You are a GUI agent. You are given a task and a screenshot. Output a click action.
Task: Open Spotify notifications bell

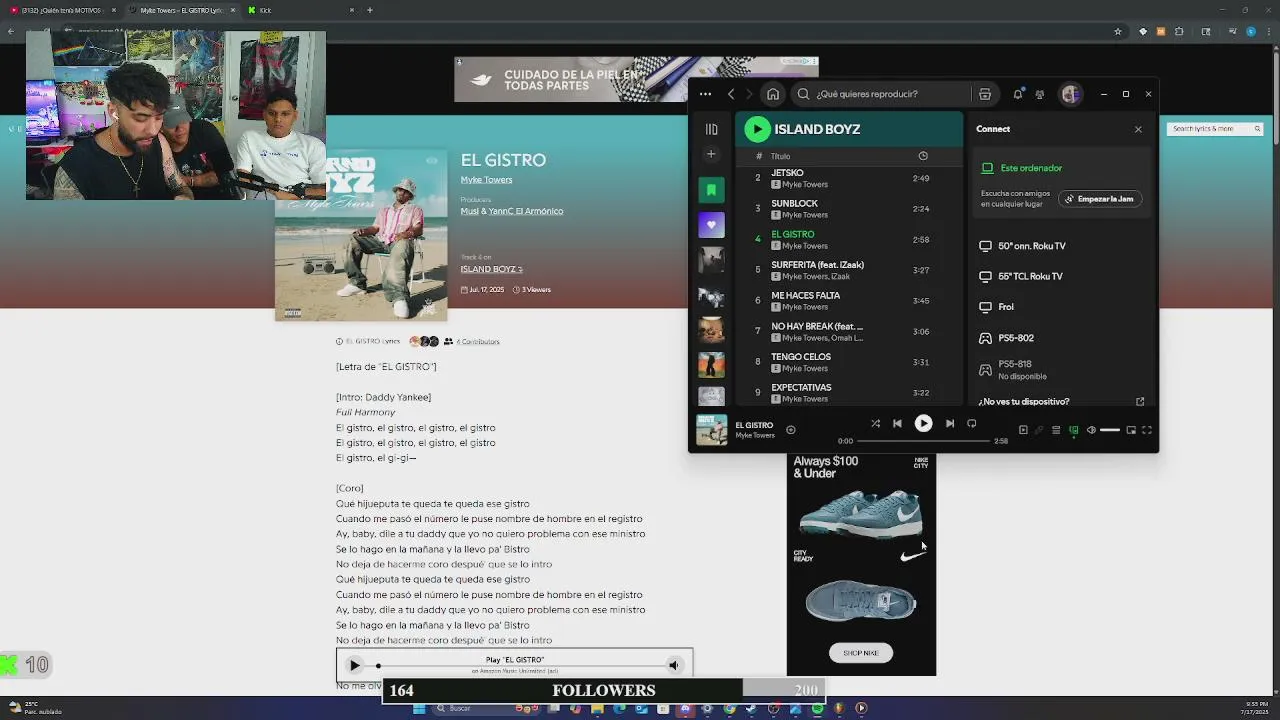(x=1018, y=94)
